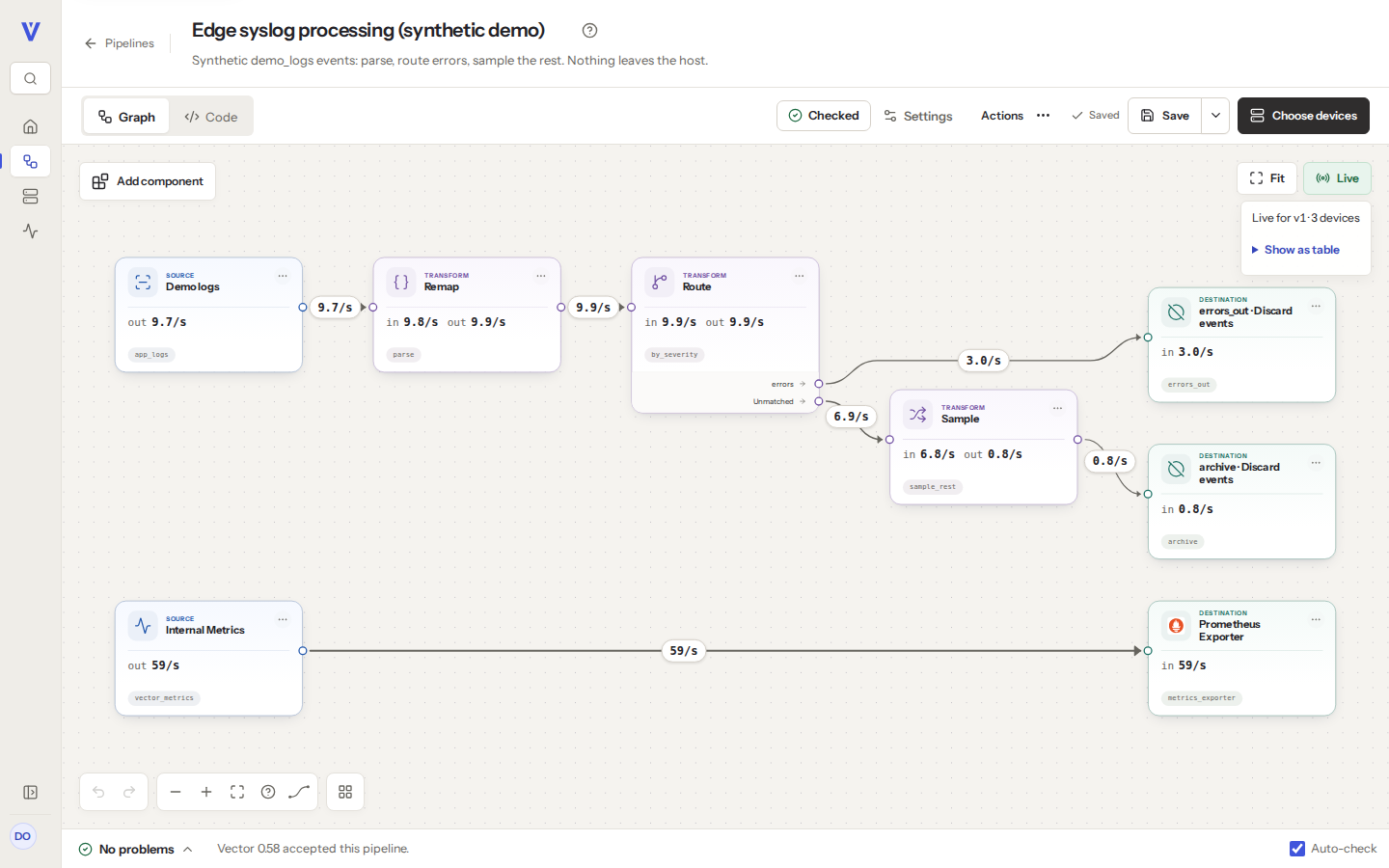Viewport: 1389px width, 868px height.
Task: Open pipeline Settings
Action: (918, 116)
